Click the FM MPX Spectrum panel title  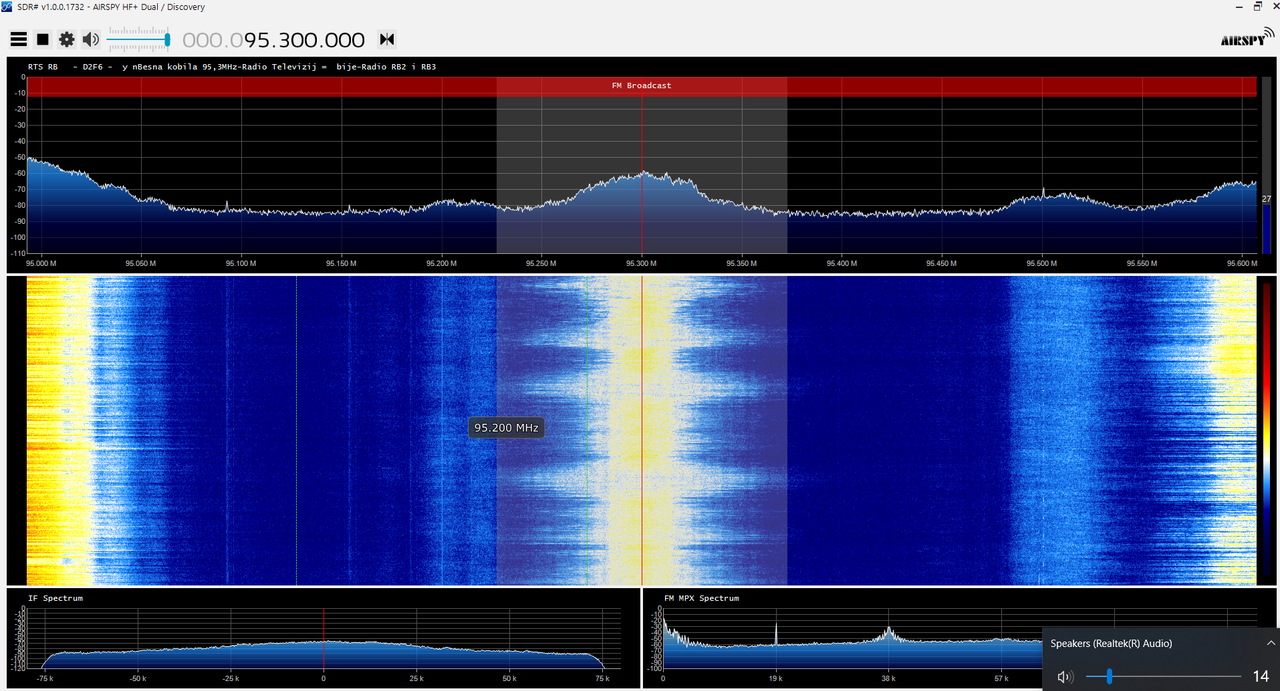[701, 598]
